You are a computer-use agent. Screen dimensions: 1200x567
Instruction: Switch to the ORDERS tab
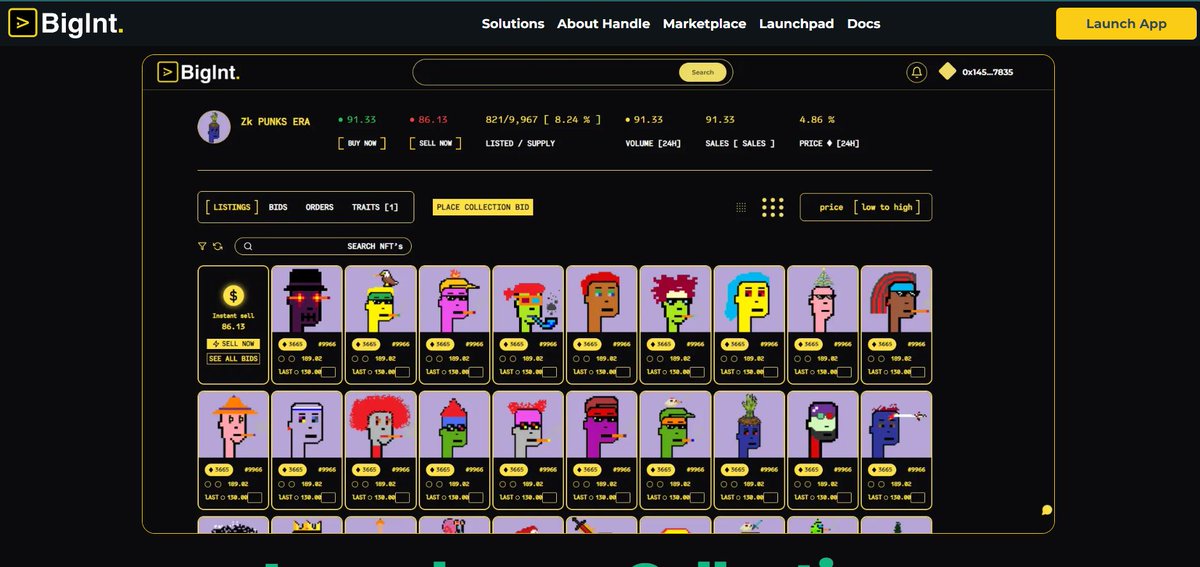pos(320,207)
